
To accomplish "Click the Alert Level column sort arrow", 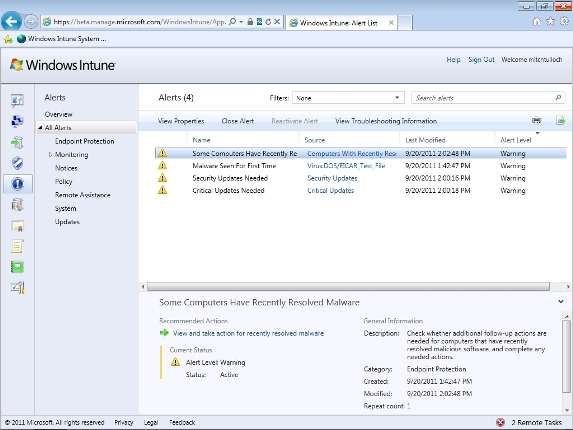I will [537, 133].
